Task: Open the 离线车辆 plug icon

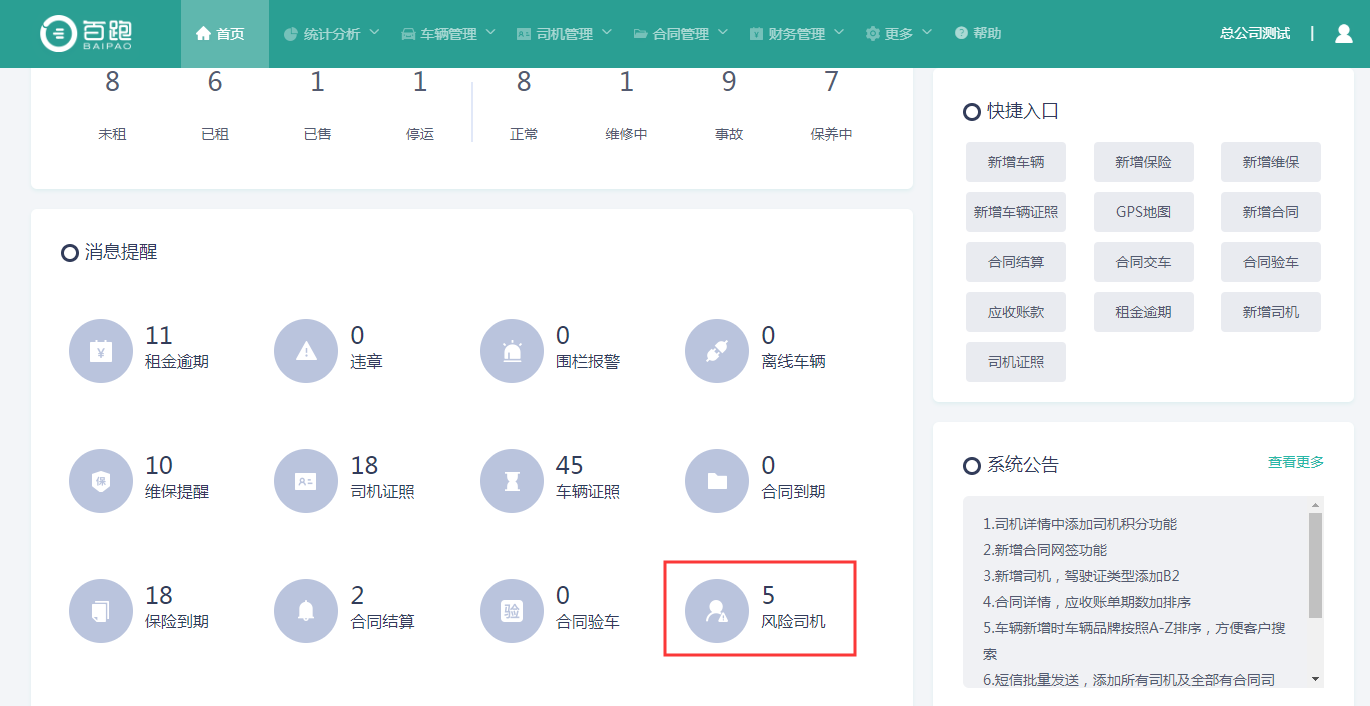Action: coord(717,351)
